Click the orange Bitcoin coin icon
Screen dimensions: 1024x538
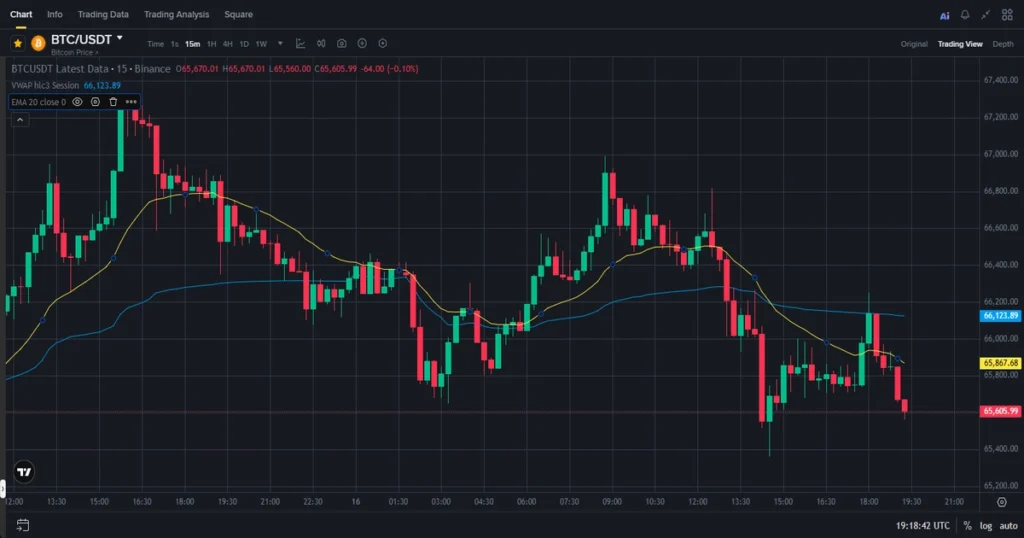(x=38, y=43)
